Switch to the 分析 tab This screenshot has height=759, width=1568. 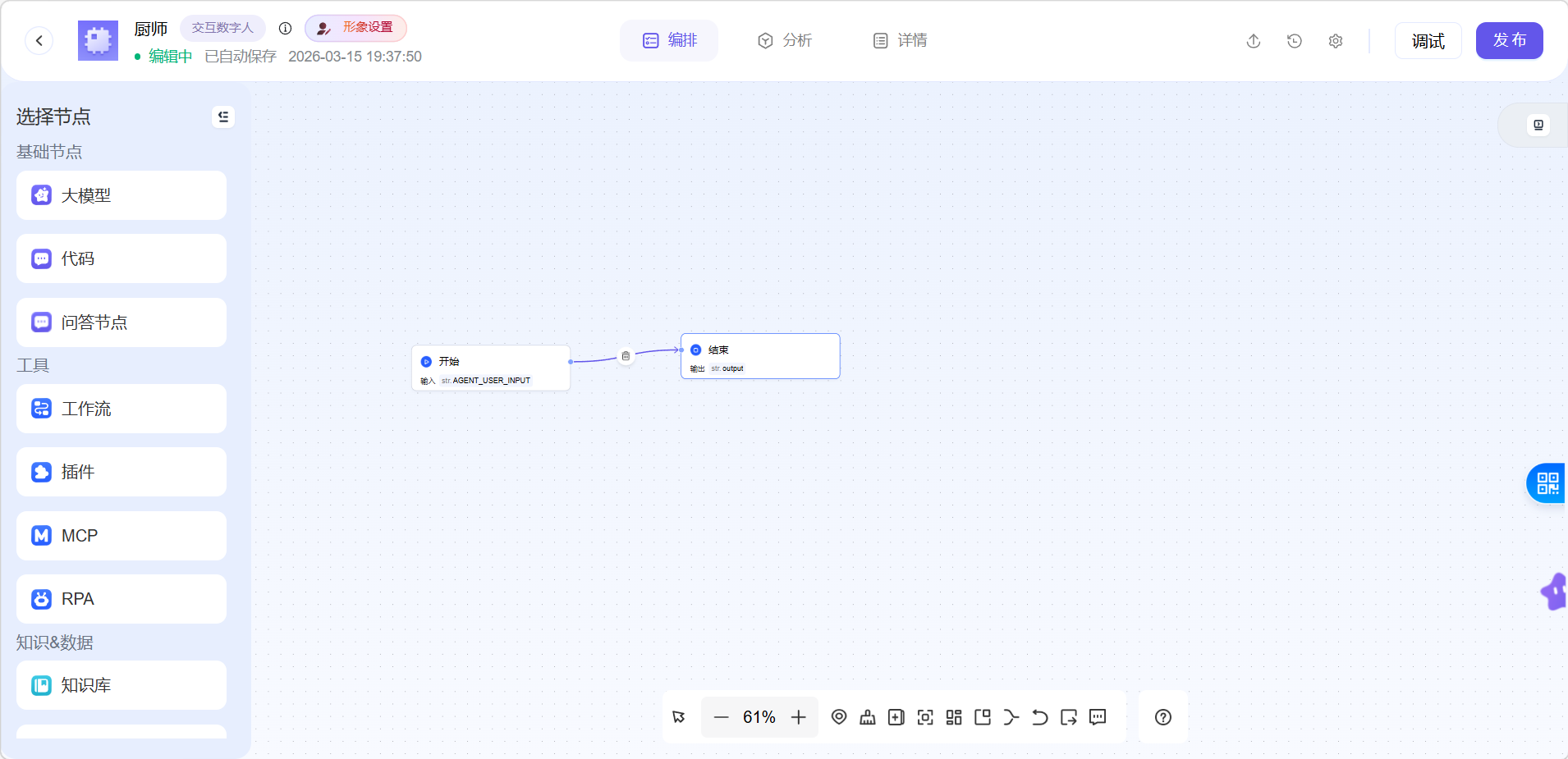pyautogui.click(x=784, y=40)
